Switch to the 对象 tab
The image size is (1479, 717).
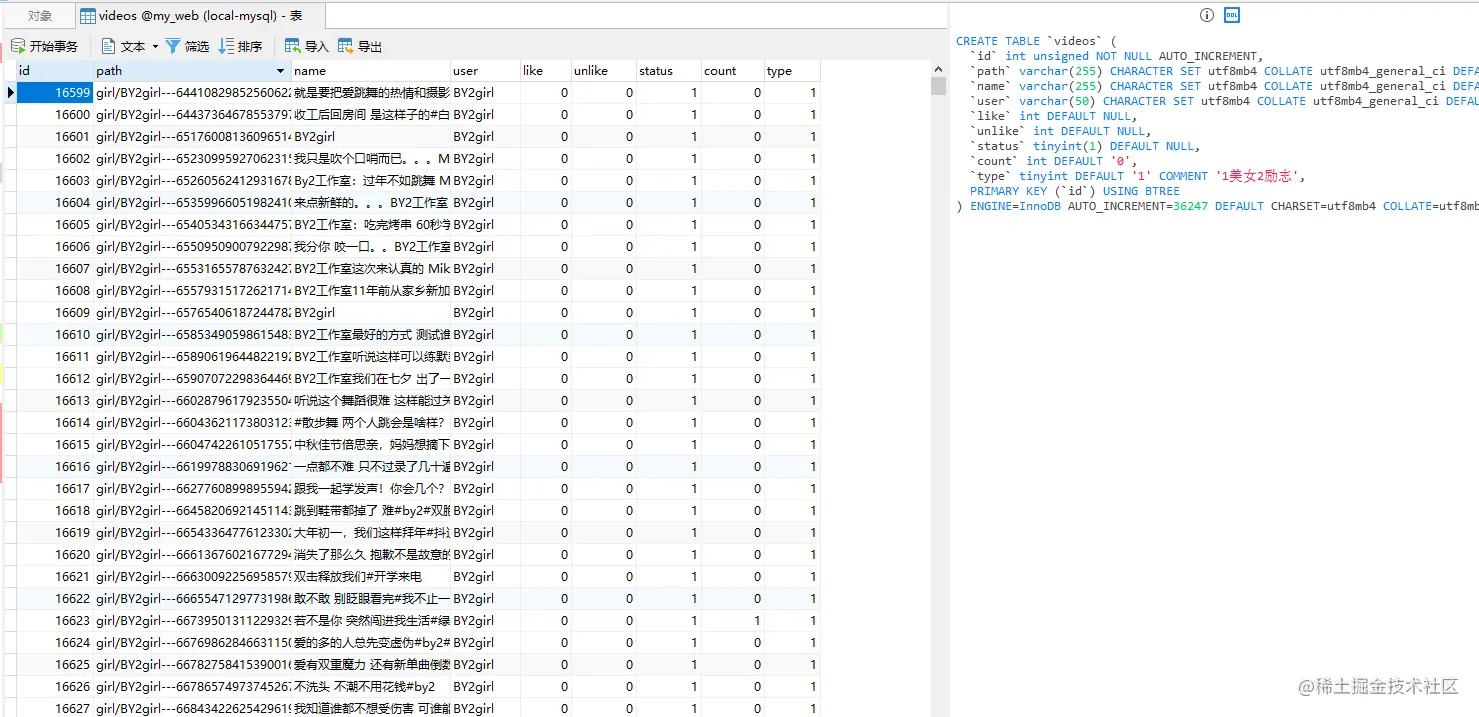coord(40,16)
